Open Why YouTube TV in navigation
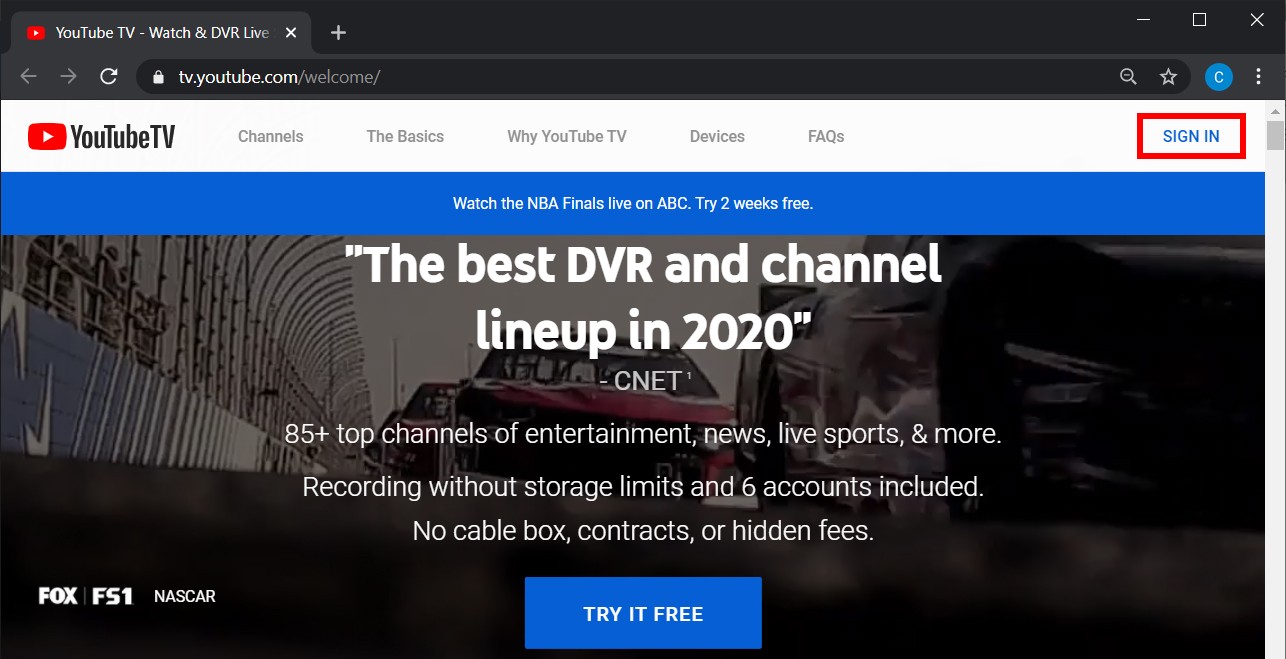1286x659 pixels. (567, 137)
